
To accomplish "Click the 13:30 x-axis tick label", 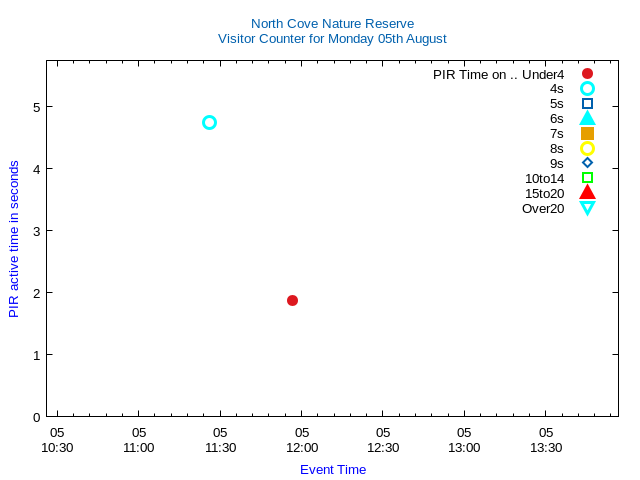I will (546, 441).
